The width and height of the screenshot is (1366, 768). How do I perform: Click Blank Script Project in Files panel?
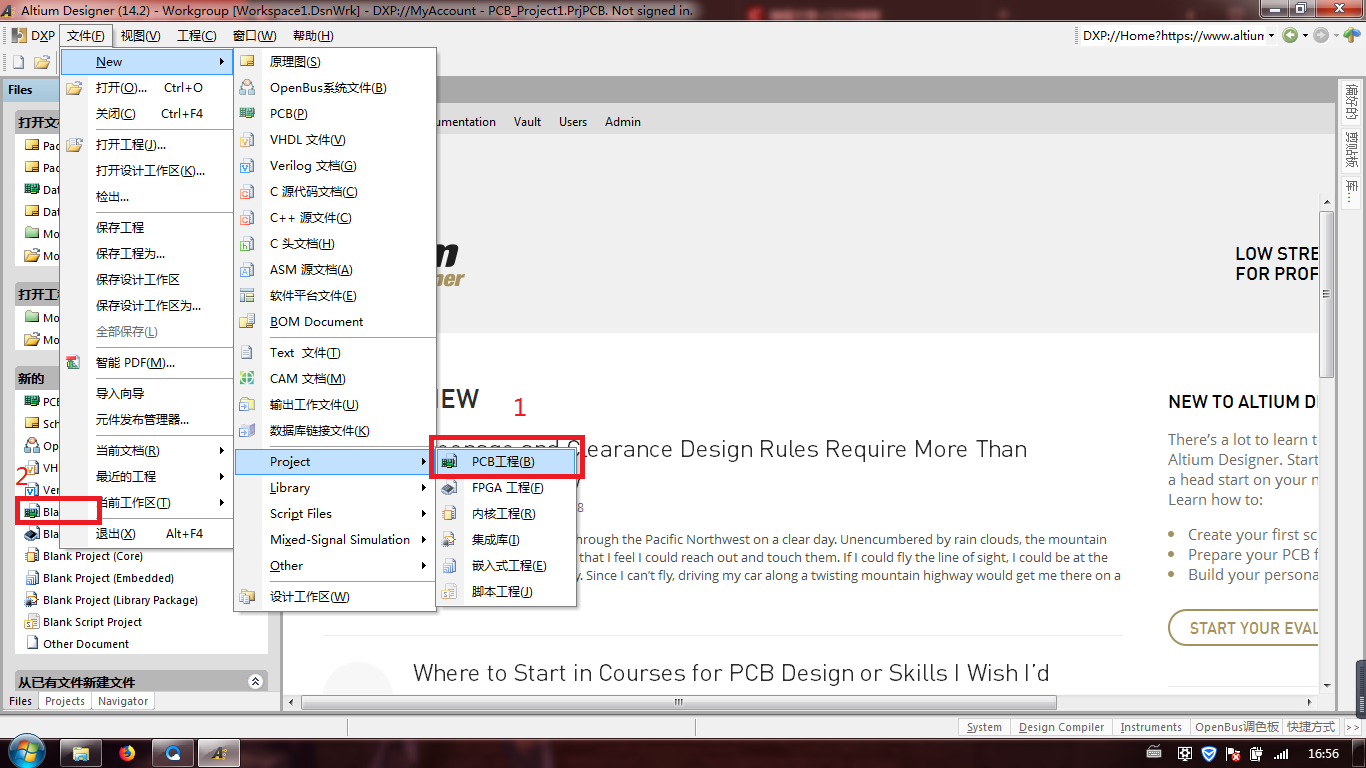tap(92, 622)
